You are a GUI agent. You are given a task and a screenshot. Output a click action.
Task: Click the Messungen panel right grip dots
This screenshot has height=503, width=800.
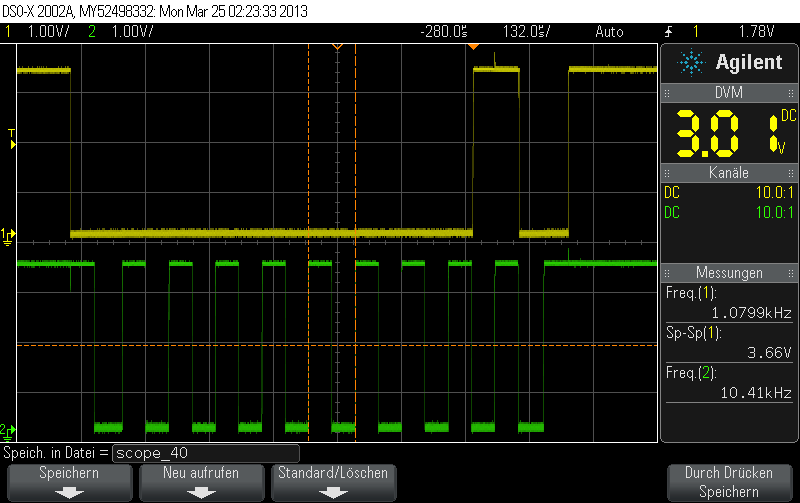[791, 273]
